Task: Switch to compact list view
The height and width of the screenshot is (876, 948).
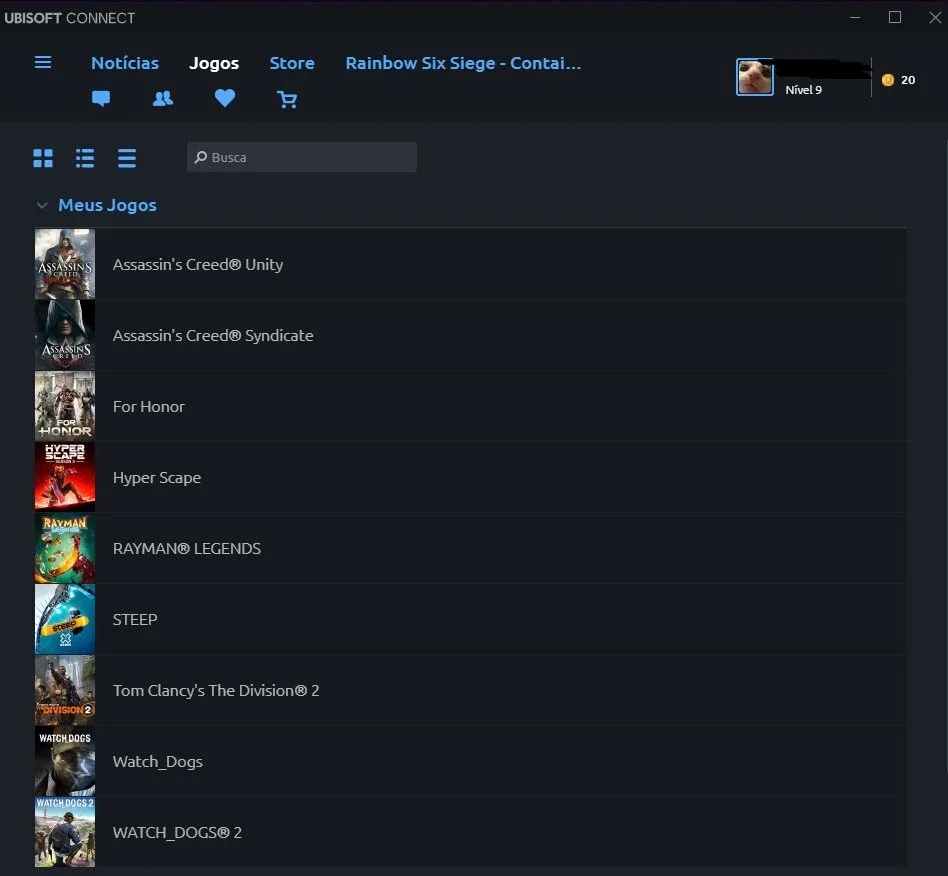Action: (127, 158)
